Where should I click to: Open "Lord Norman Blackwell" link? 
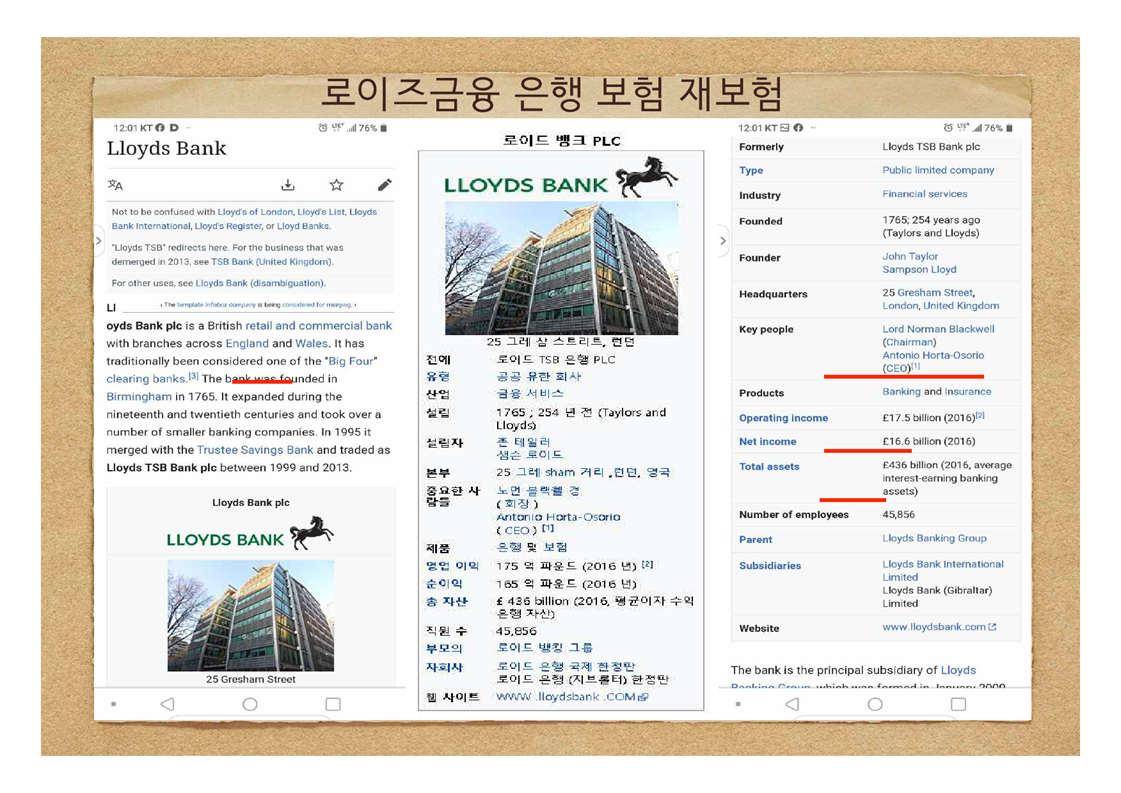pos(938,329)
